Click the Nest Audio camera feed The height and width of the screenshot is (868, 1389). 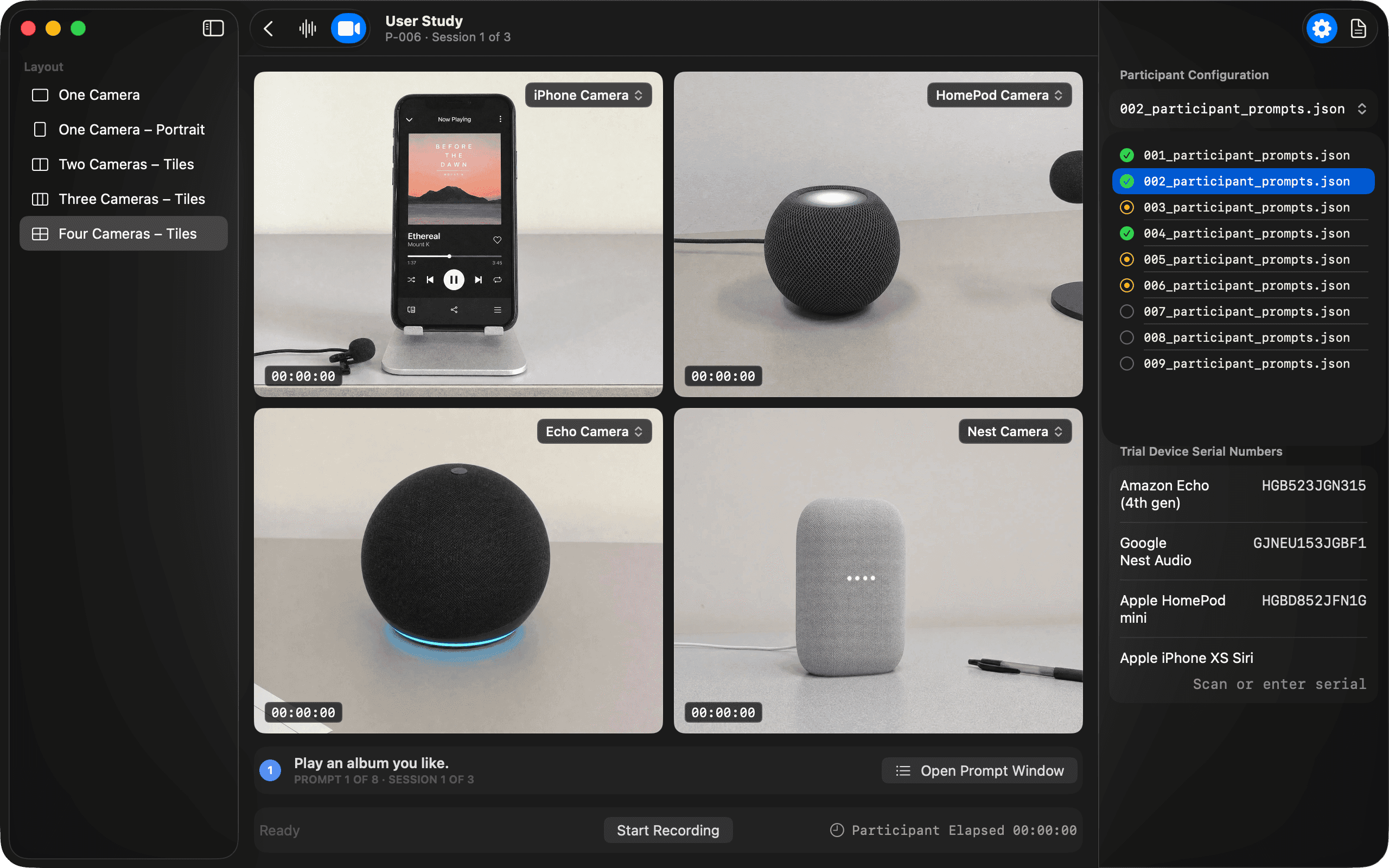click(x=878, y=571)
